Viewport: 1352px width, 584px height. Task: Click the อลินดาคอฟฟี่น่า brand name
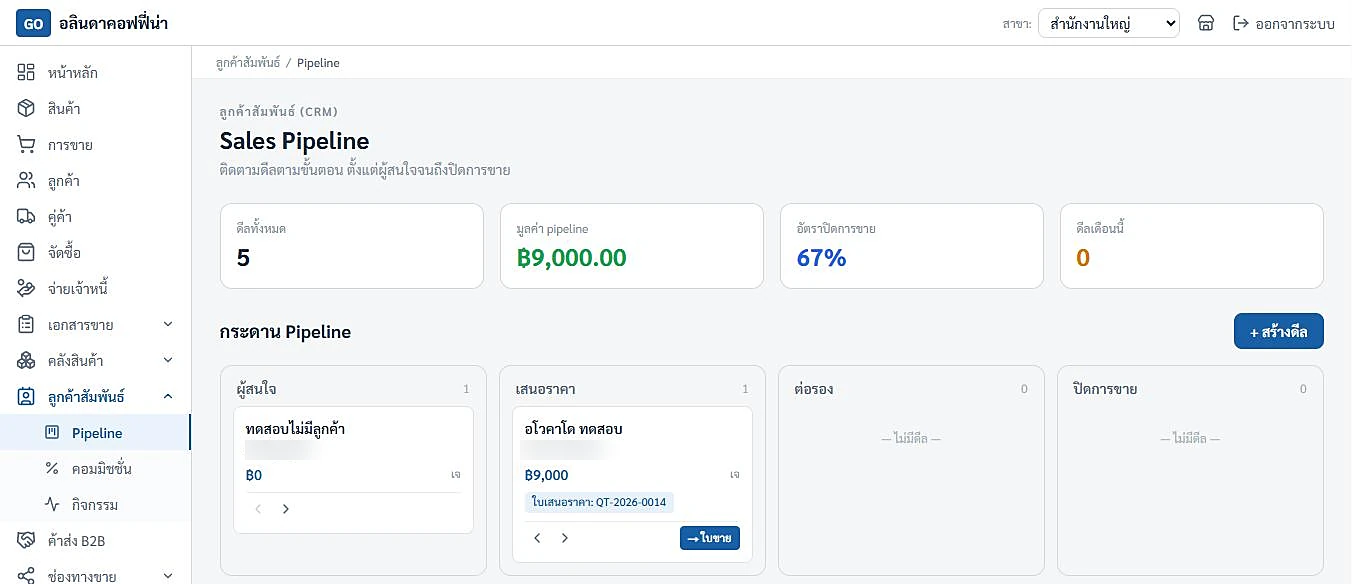pyautogui.click(x=114, y=23)
